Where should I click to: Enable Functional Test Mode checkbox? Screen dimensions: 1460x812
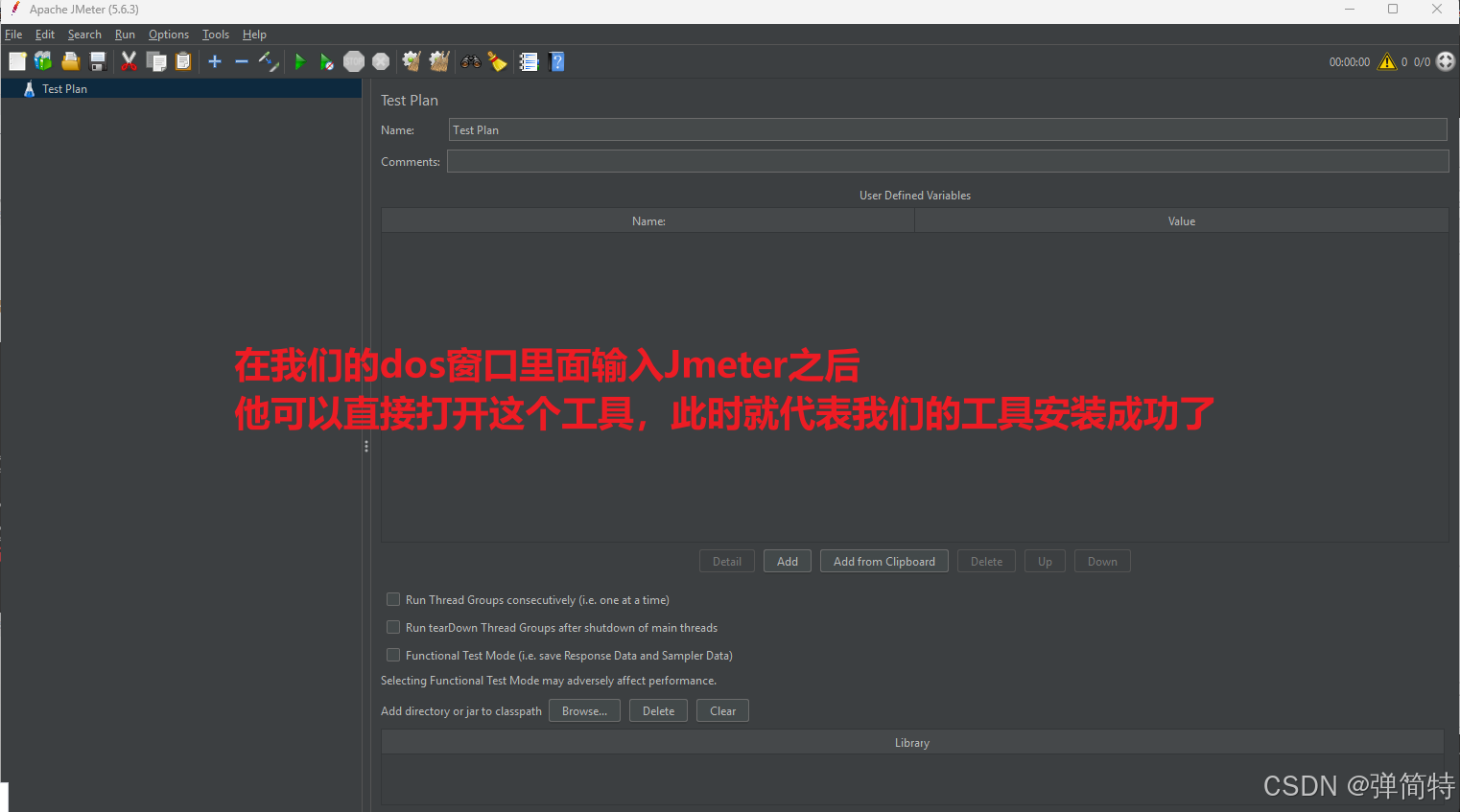[x=393, y=655]
